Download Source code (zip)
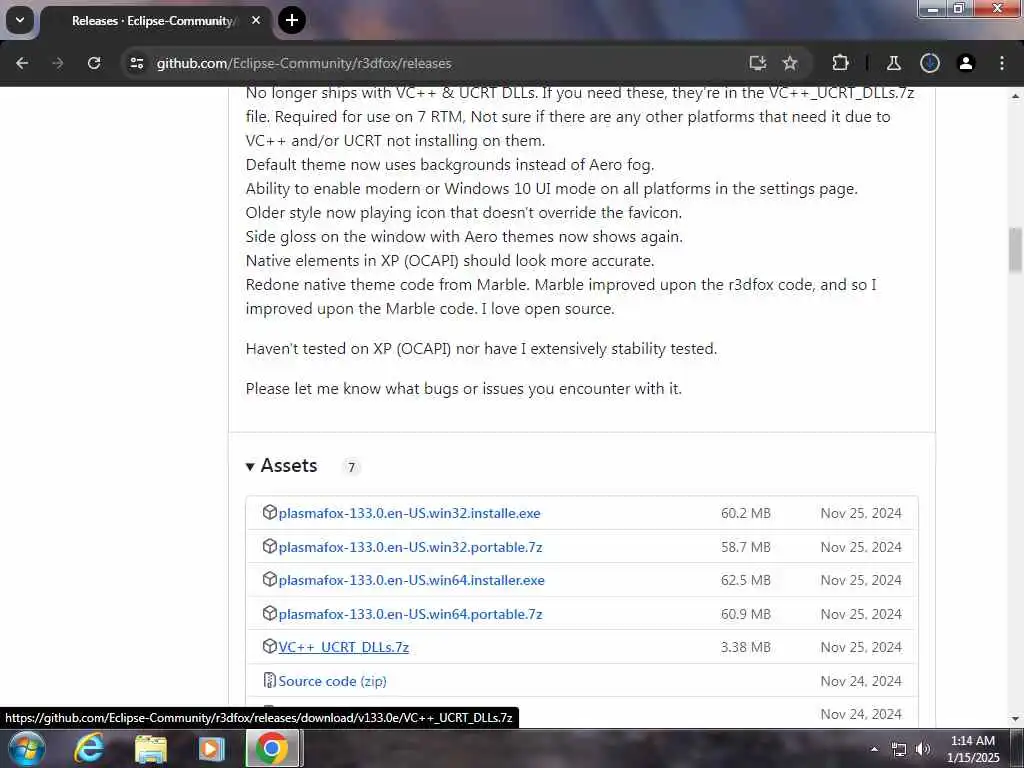Viewport: 1024px width, 768px height. coord(332,681)
